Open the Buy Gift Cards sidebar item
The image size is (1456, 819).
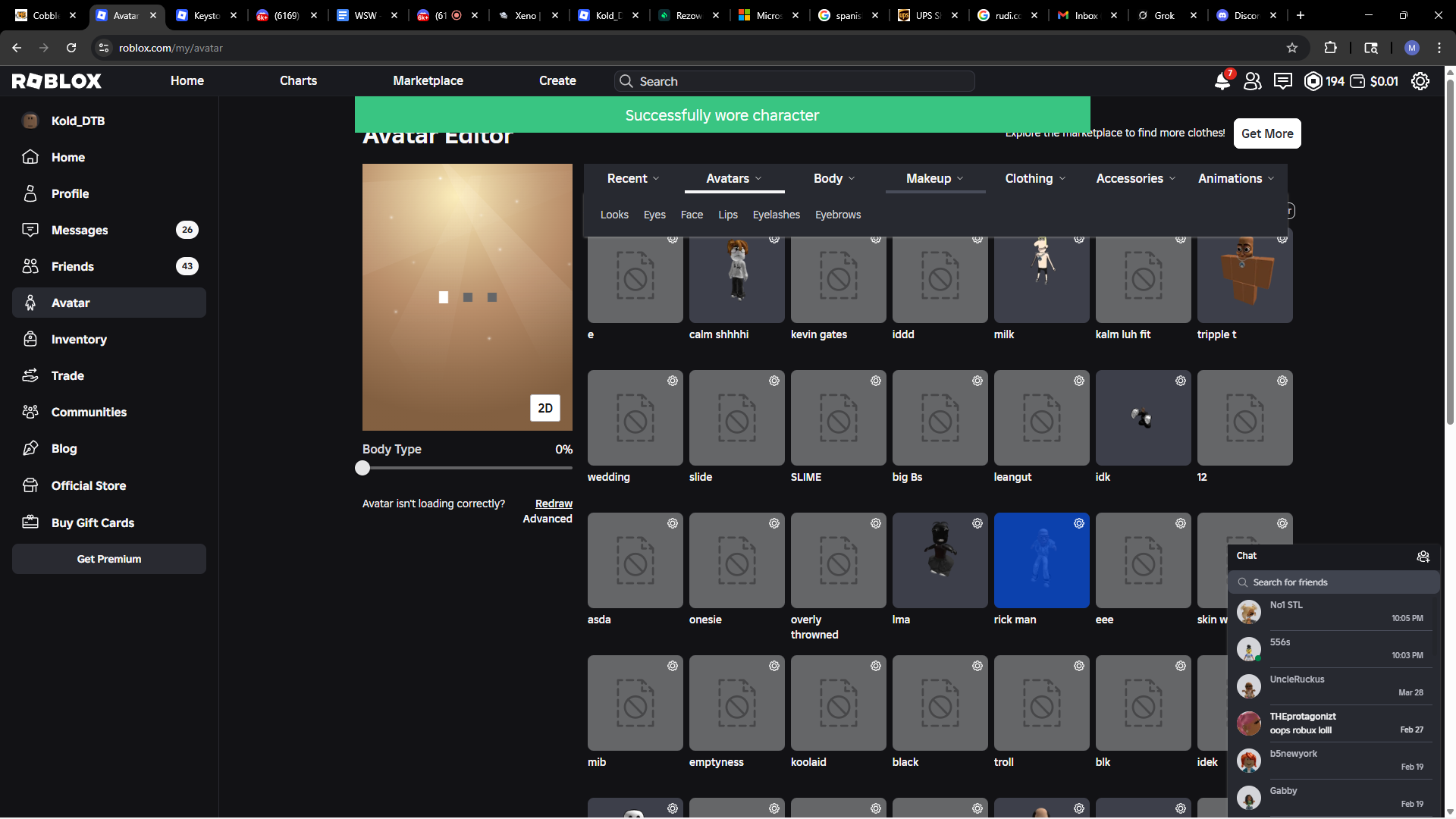point(109,522)
